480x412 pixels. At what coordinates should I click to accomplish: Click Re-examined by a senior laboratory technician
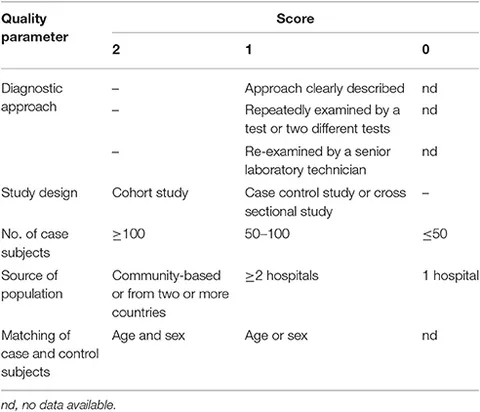click(318, 160)
